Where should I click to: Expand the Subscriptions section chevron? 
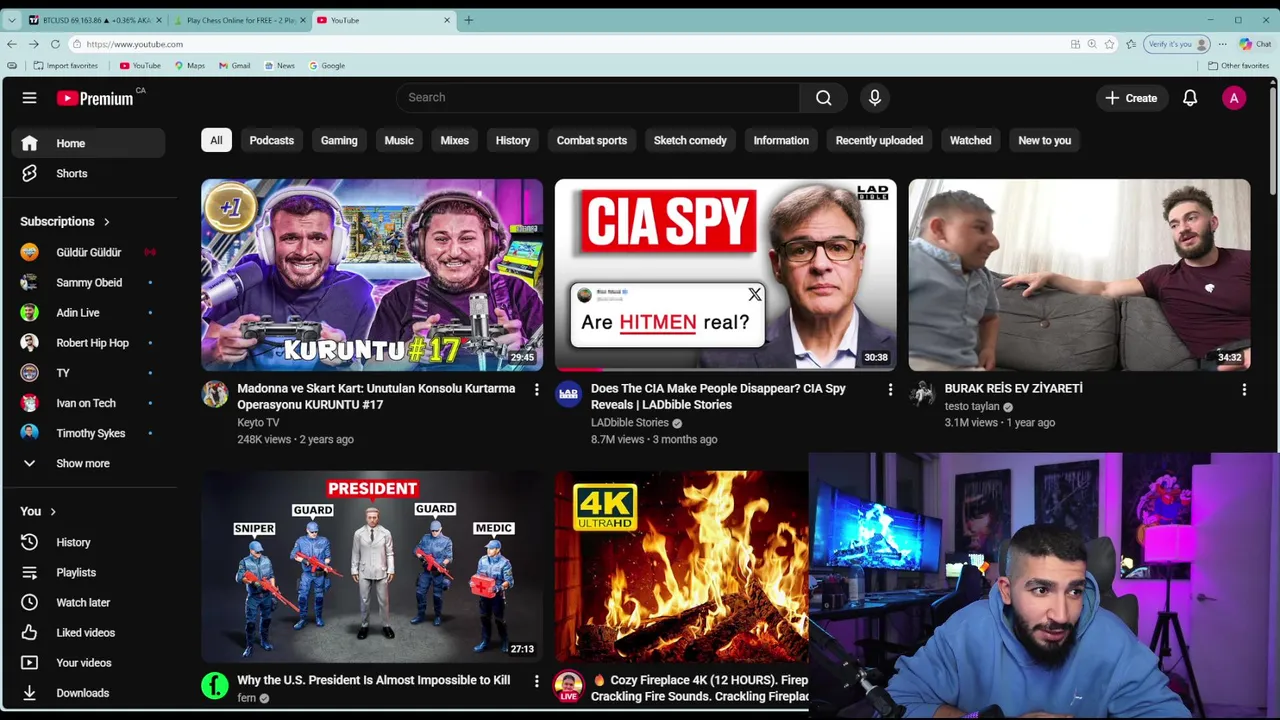click(106, 222)
